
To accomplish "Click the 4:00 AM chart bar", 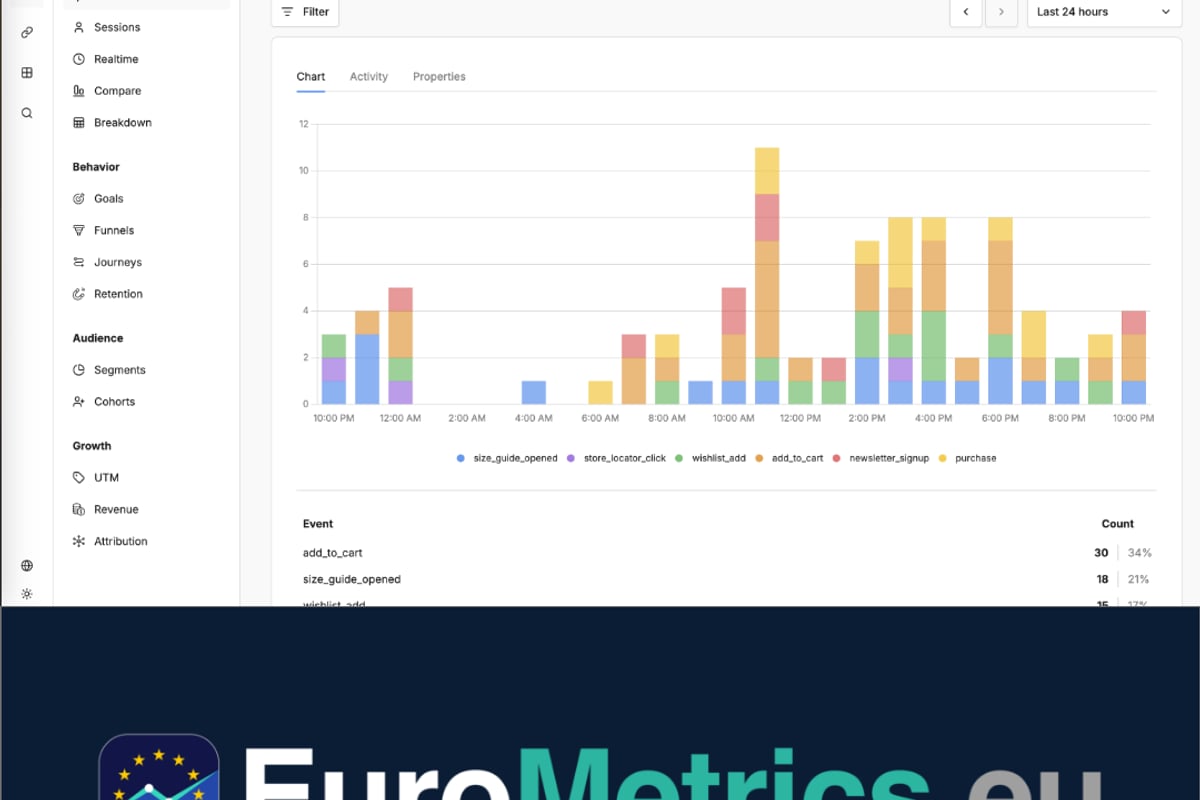I will pos(534,392).
